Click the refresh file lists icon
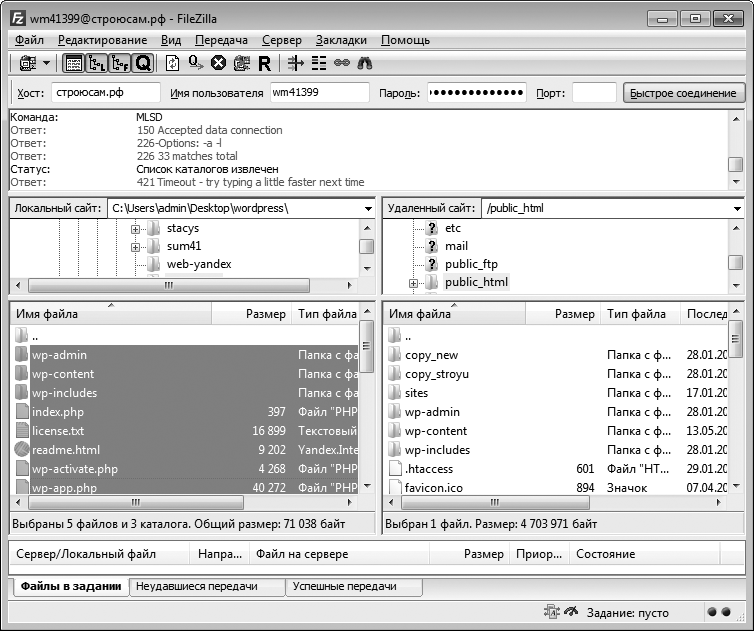The height and width of the screenshot is (631, 754). pyautogui.click(x=173, y=63)
